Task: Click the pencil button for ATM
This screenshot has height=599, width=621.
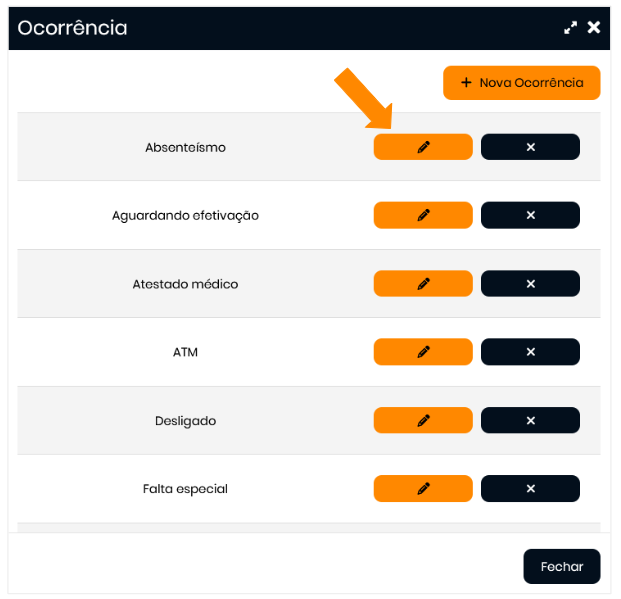Action: click(x=423, y=352)
